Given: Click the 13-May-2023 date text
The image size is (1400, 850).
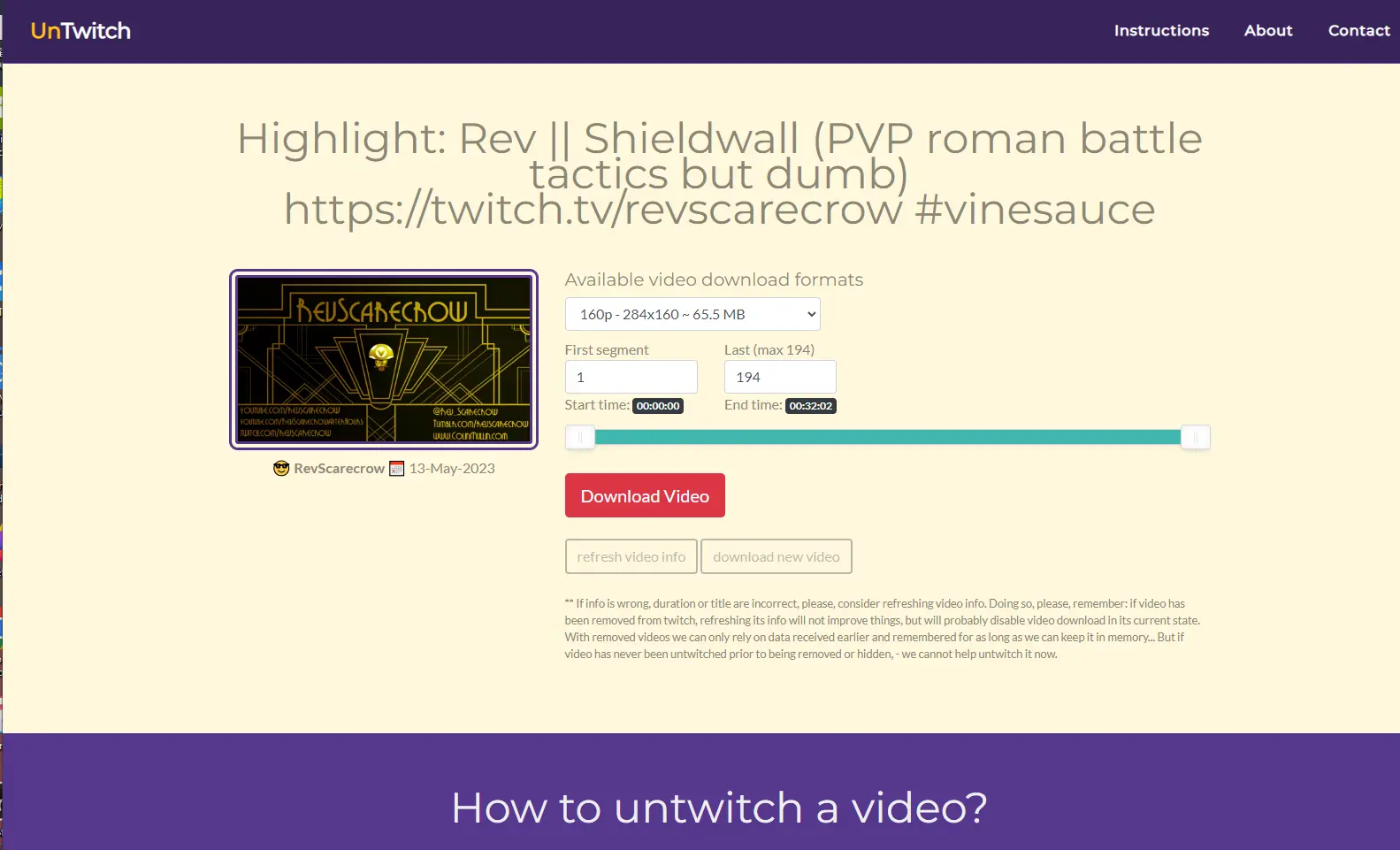Looking at the screenshot, I should (452, 469).
